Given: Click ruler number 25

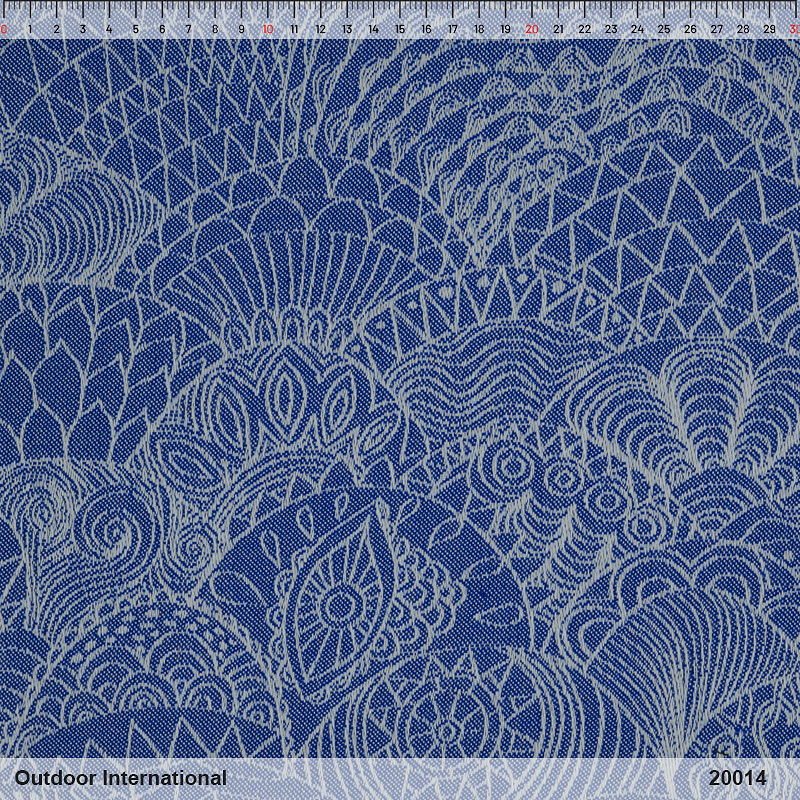Looking at the screenshot, I should [663, 29].
